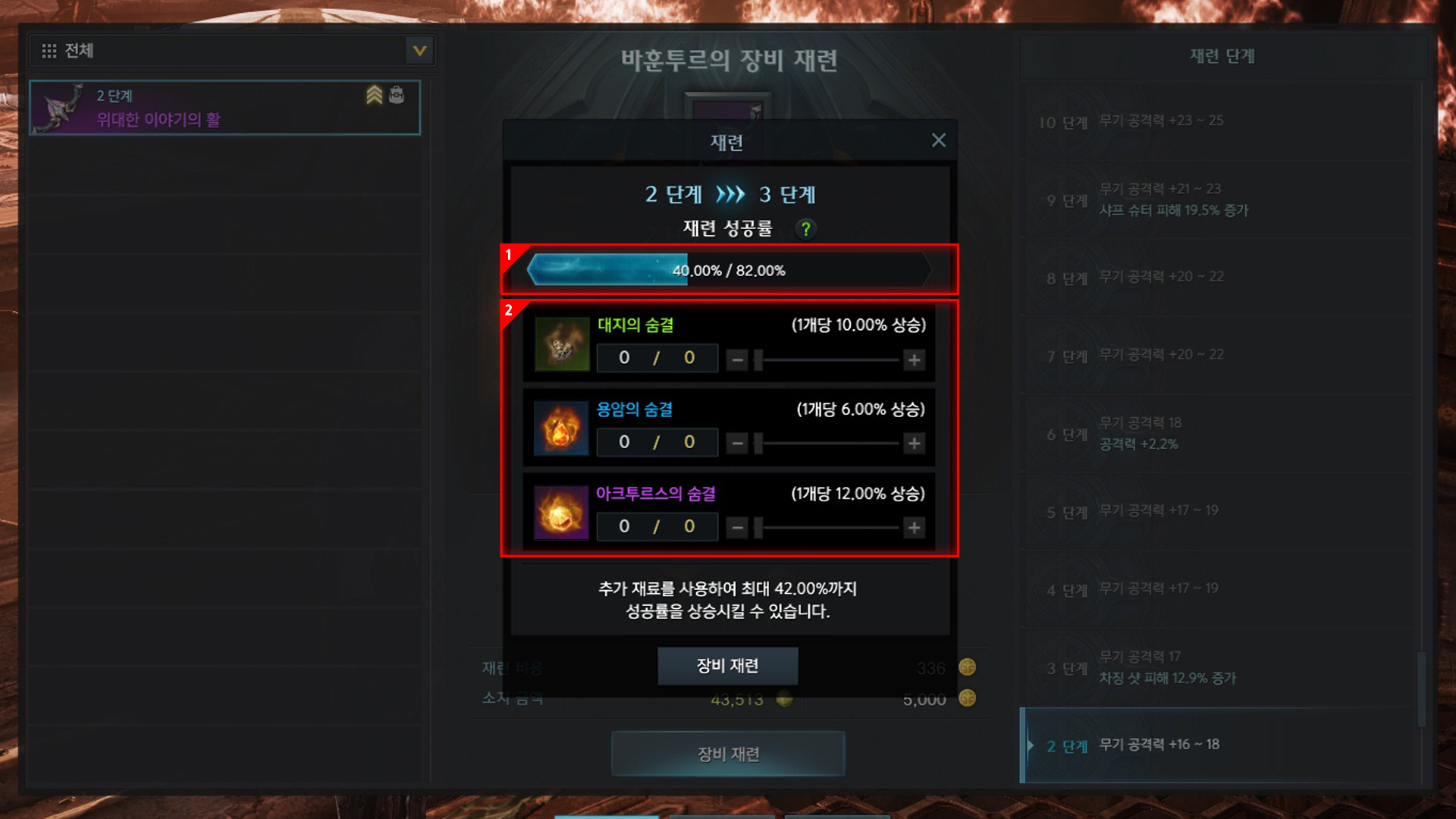This screenshot has width=1456, height=819.
Task: Close the 재련 dialog
Action: [938, 140]
